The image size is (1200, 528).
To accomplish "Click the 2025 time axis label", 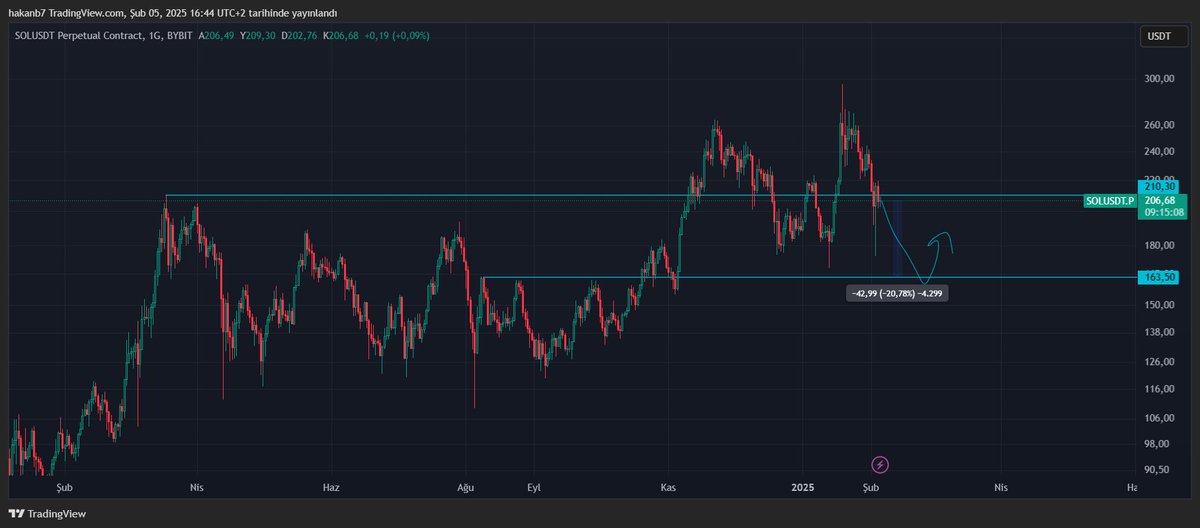I will click(804, 487).
